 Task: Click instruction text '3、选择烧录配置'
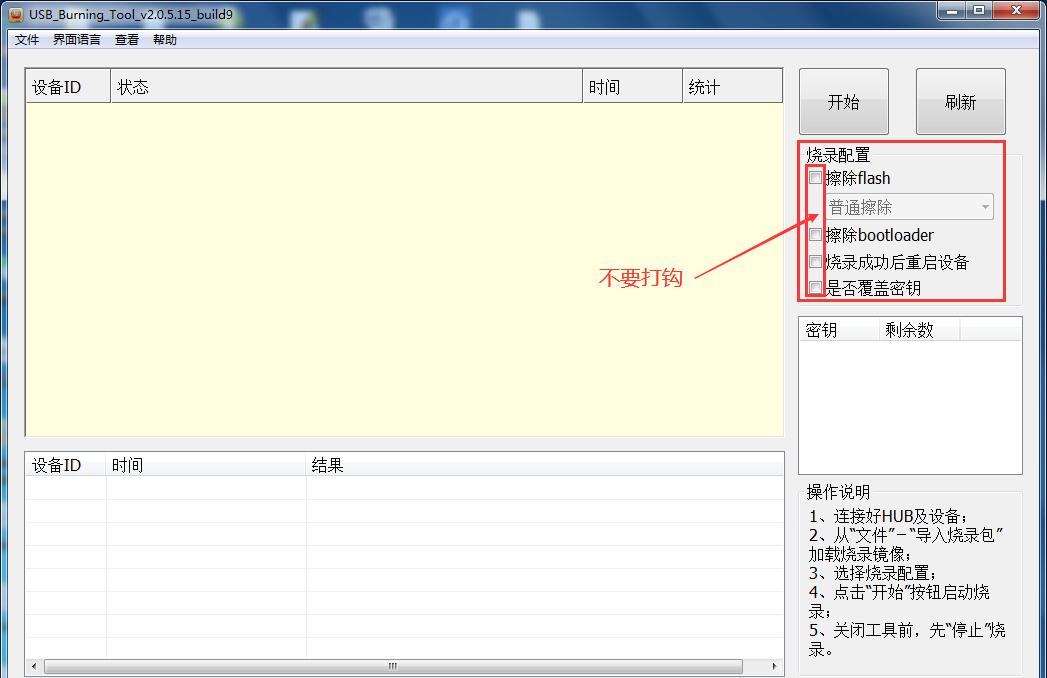873,573
